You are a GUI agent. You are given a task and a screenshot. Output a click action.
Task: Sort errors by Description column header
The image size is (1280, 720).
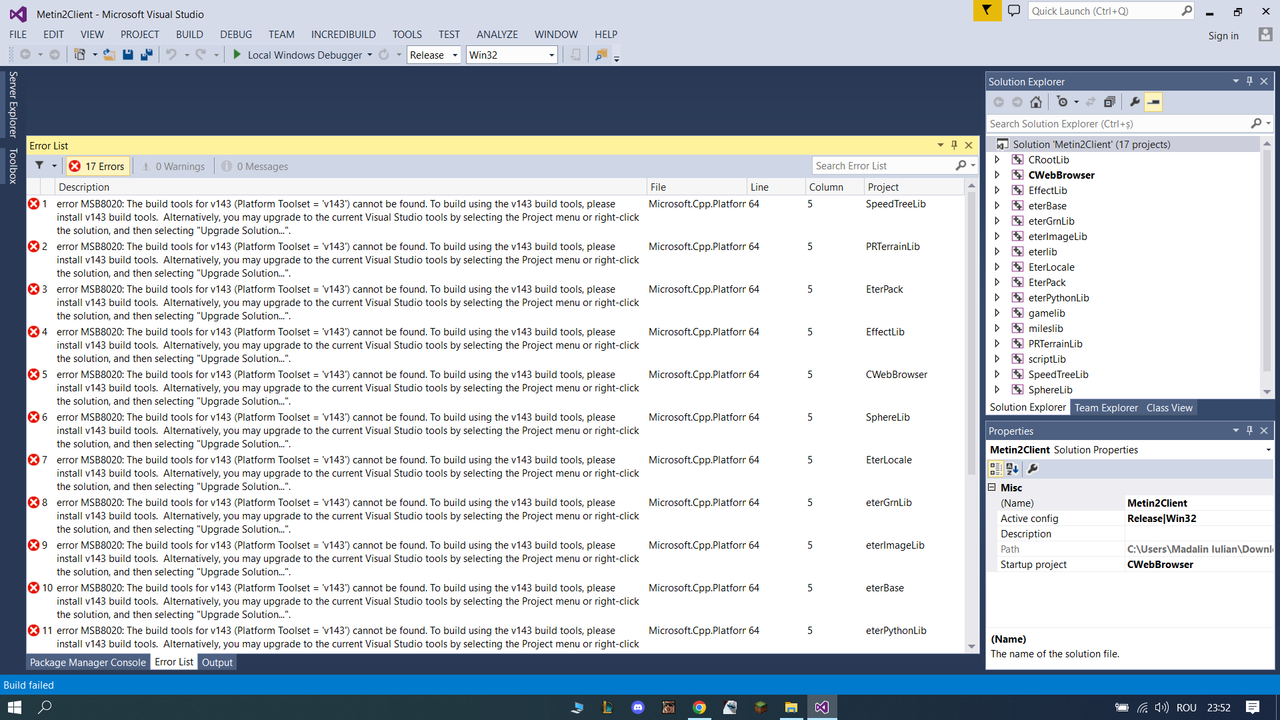coord(349,187)
